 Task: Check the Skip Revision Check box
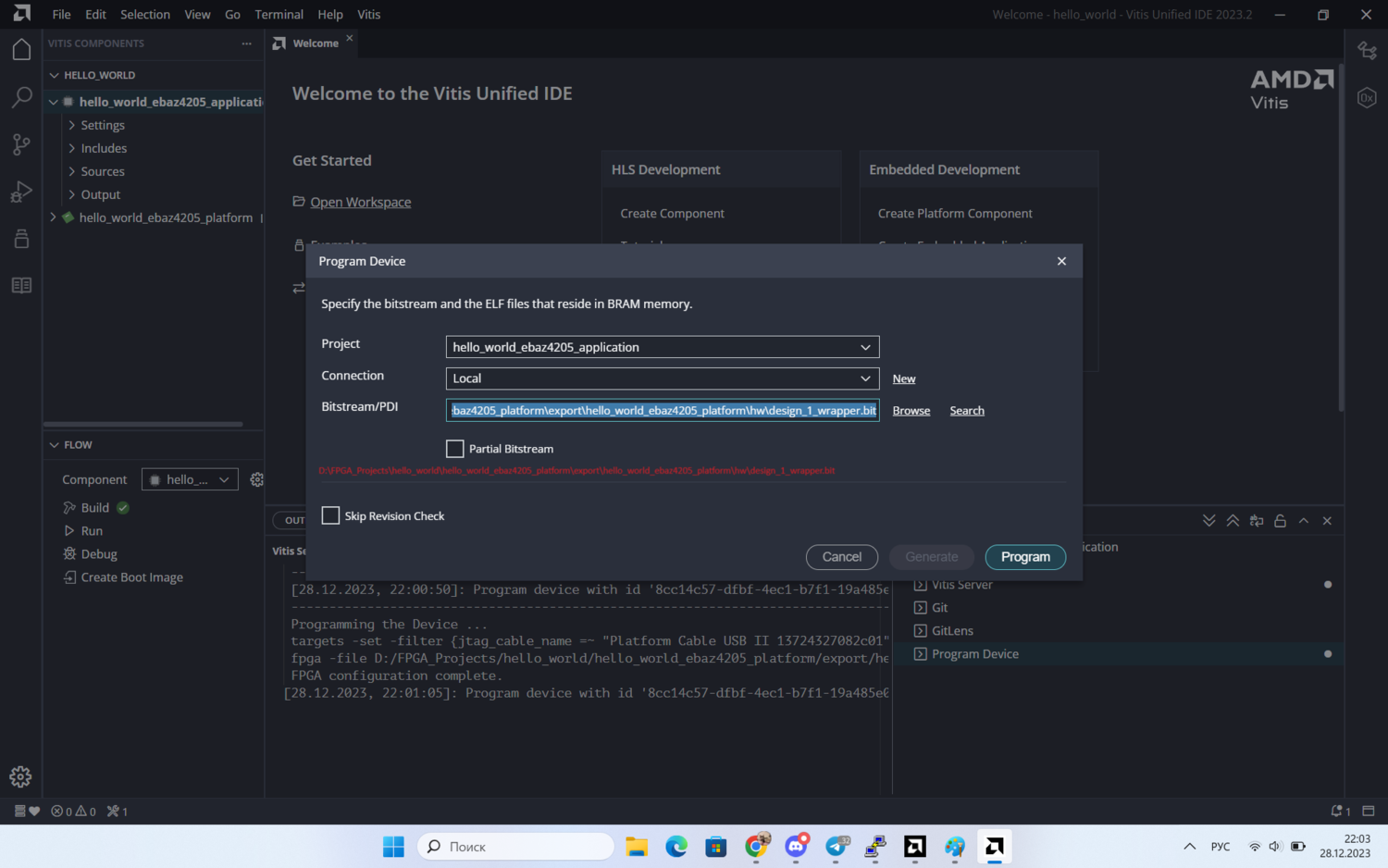(330, 515)
